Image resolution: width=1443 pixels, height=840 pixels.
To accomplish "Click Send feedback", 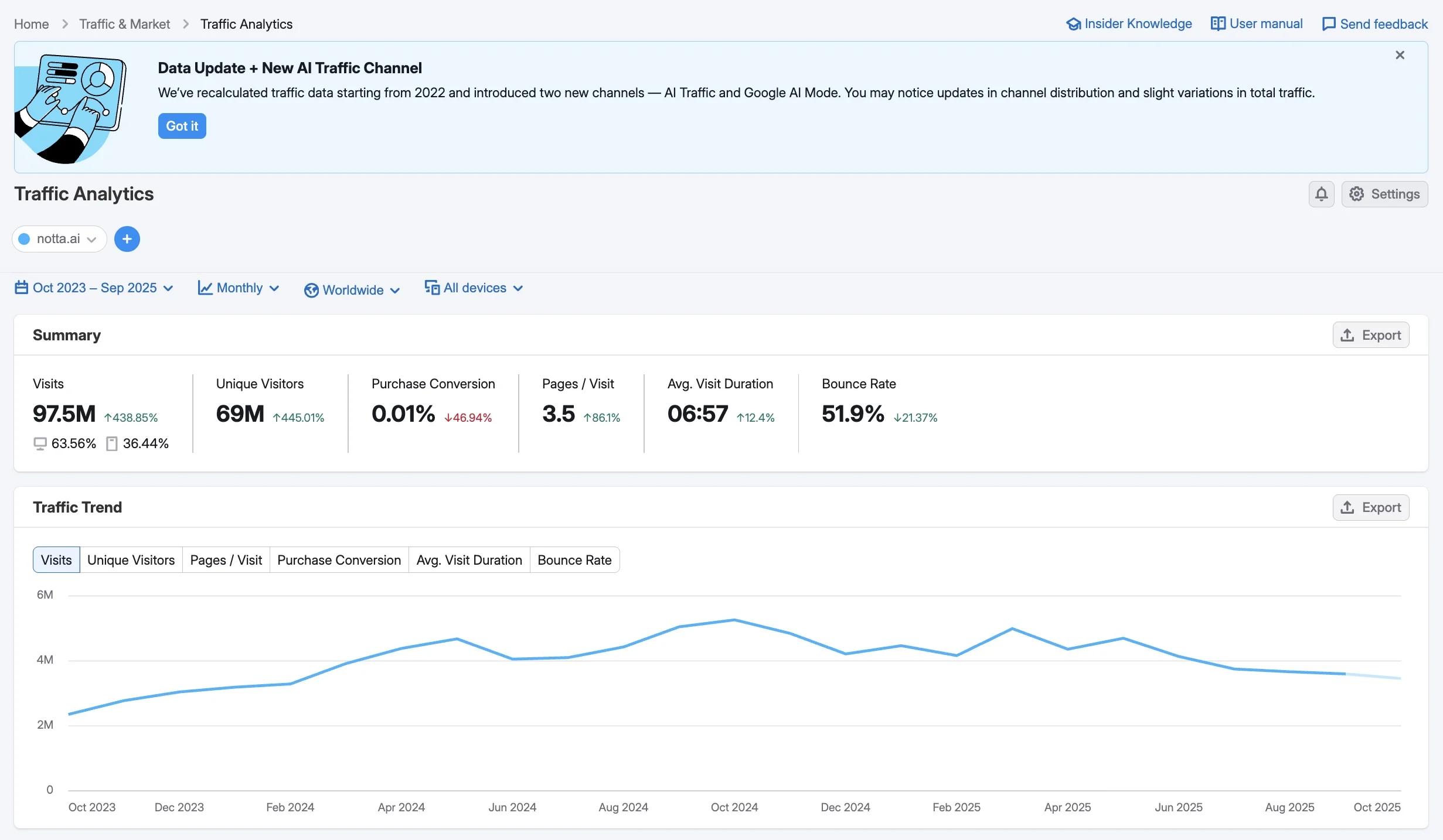I will tap(1375, 23).
